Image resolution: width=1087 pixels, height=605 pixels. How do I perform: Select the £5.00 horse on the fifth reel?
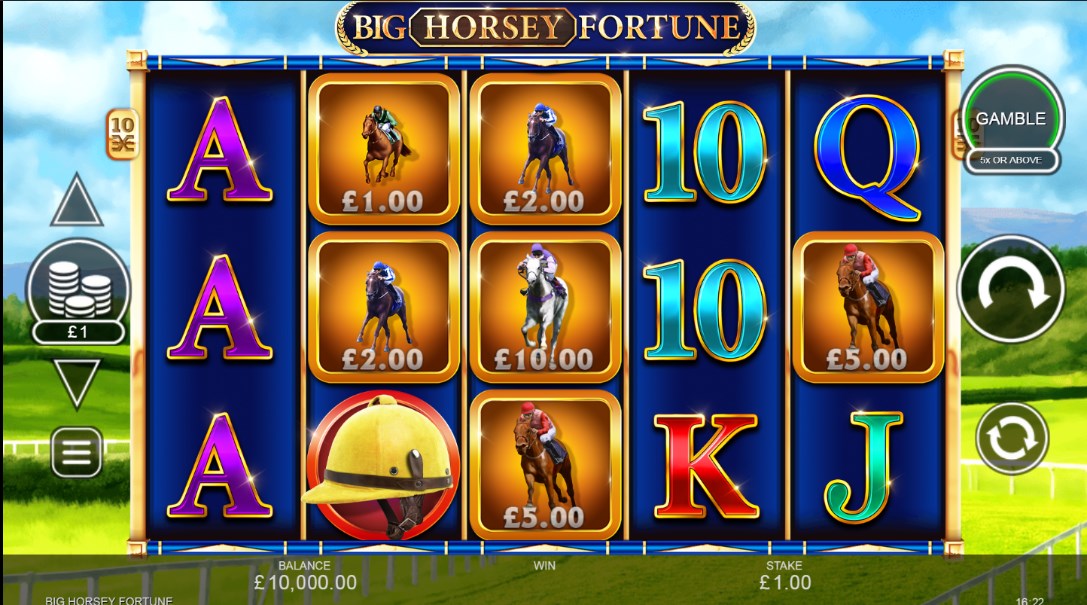(867, 307)
